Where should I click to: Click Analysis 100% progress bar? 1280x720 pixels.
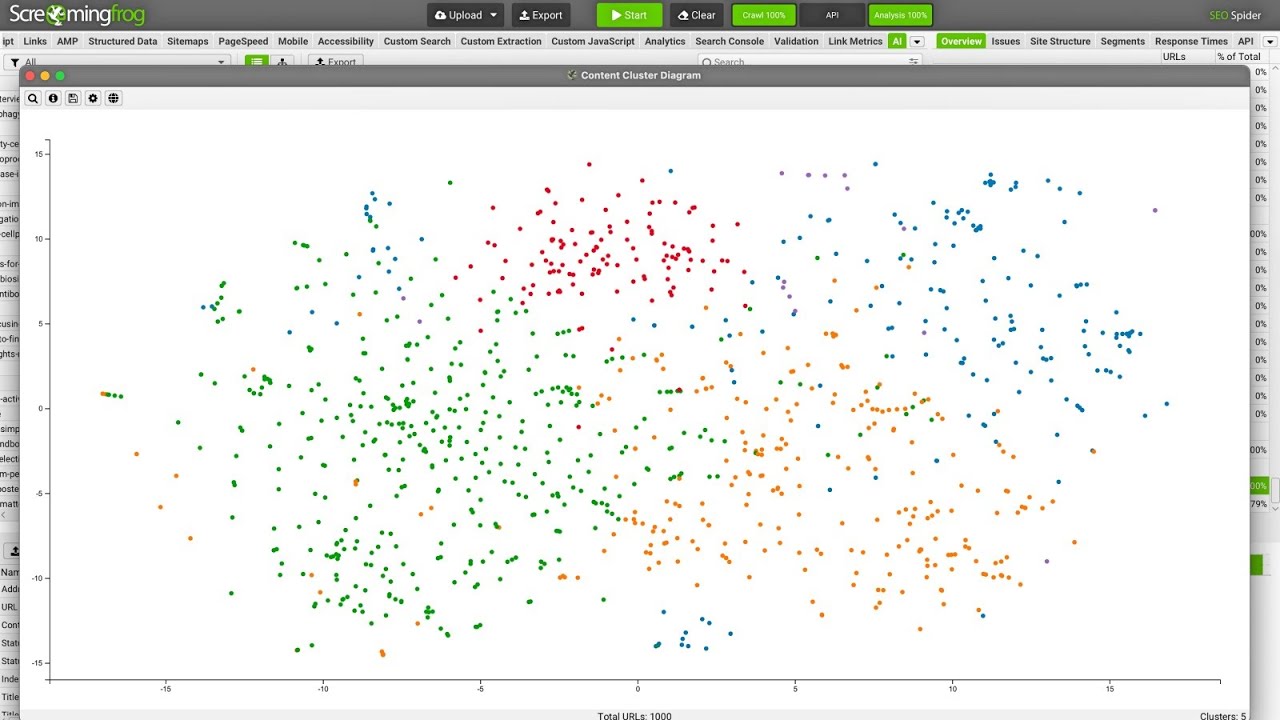[900, 15]
